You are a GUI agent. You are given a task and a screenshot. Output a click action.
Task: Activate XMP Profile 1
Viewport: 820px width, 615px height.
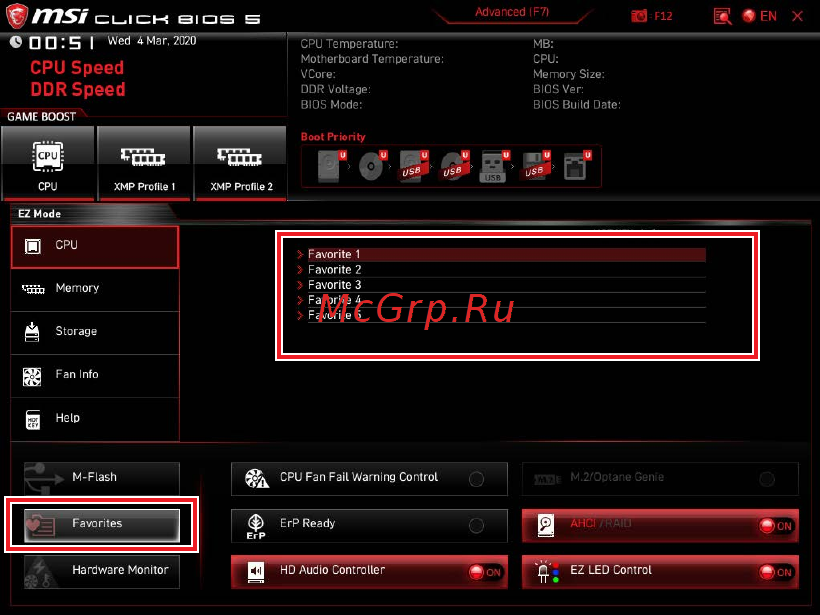click(x=144, y=163)
